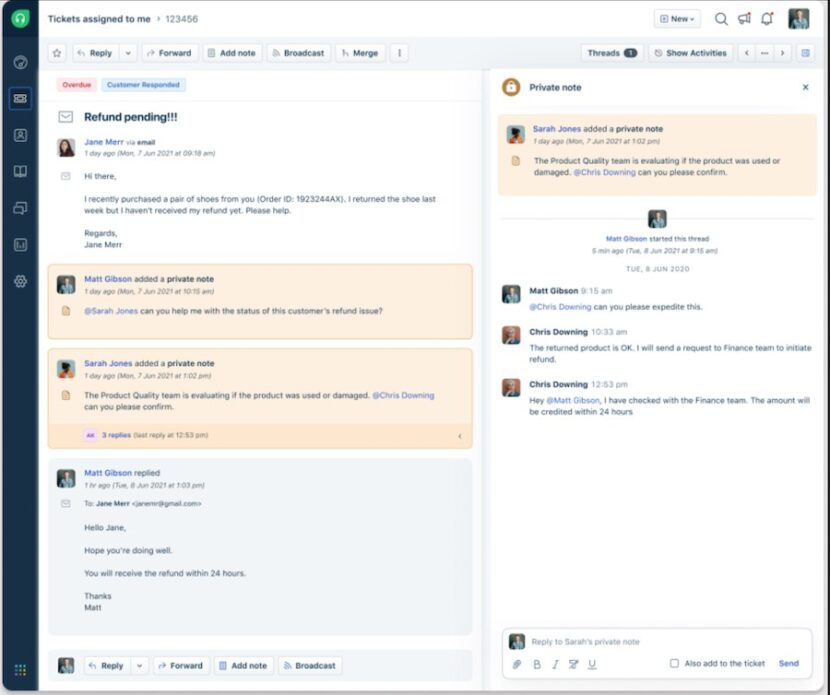The width and height of the screenshot is (830, 695).
Task: Open the Forums chat icon in sidebar
Action: [20, 207]
